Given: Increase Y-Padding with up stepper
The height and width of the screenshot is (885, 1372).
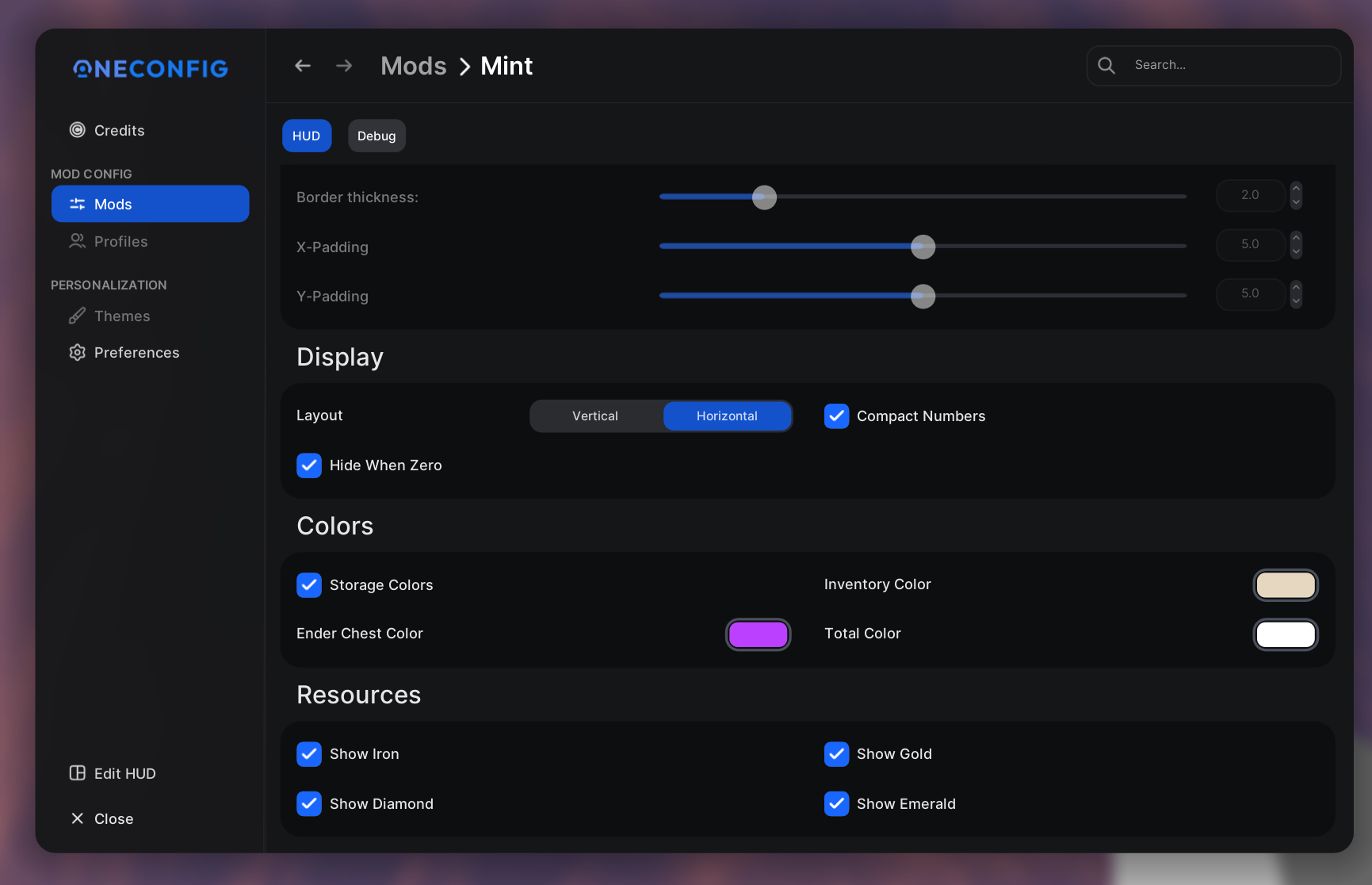Looking at the screenshot, I should [1296, 287].
